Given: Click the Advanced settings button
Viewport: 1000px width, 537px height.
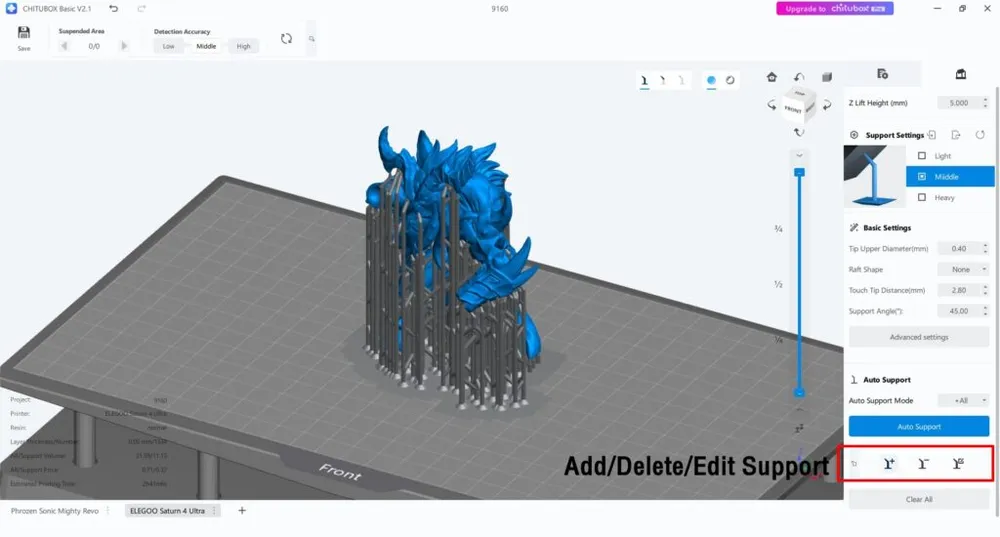Looking at the screenshot, I should pos(918,337).
